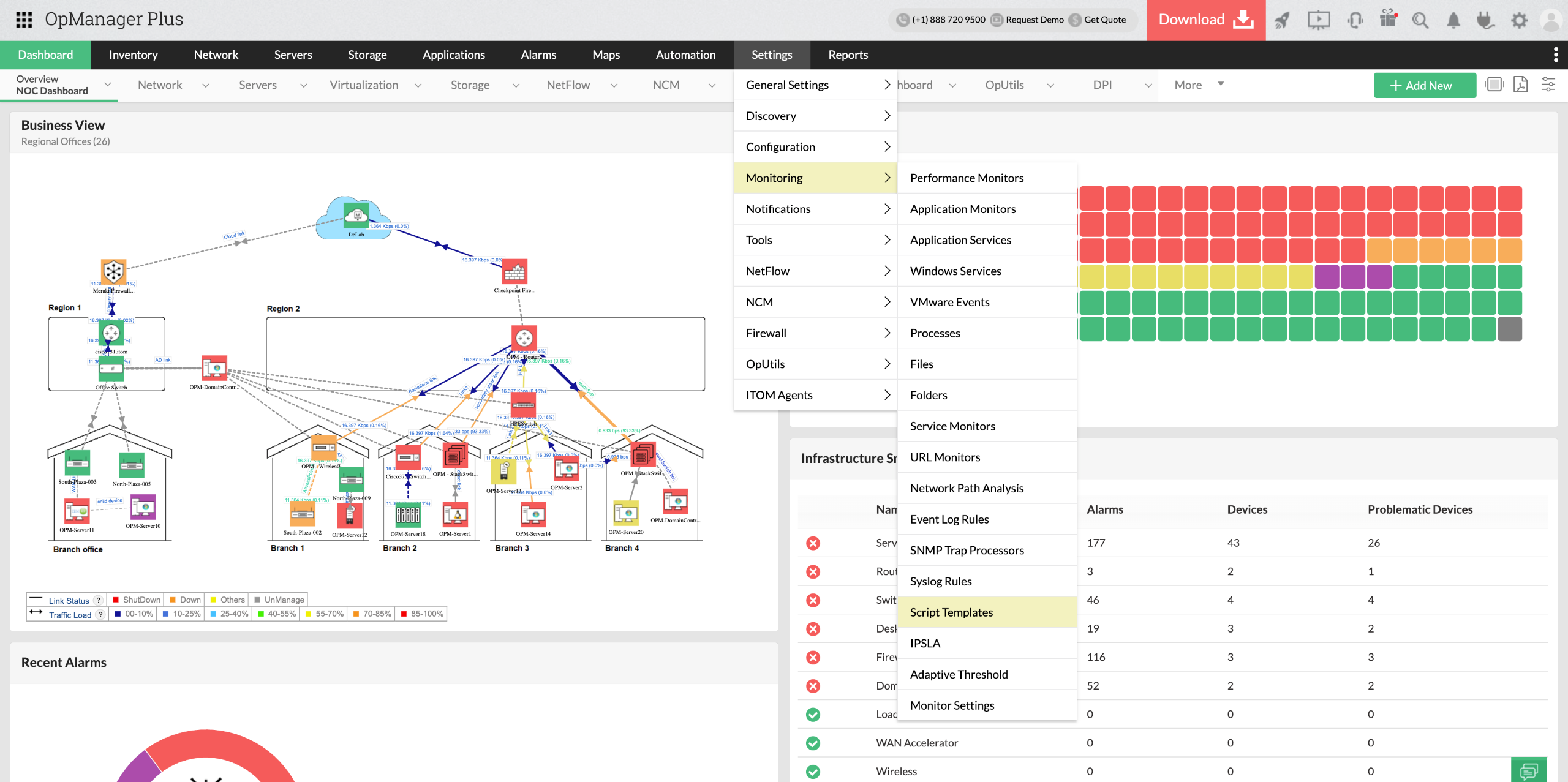
Task: Click the alarm bell icon
Action: tap(1453, 20)
